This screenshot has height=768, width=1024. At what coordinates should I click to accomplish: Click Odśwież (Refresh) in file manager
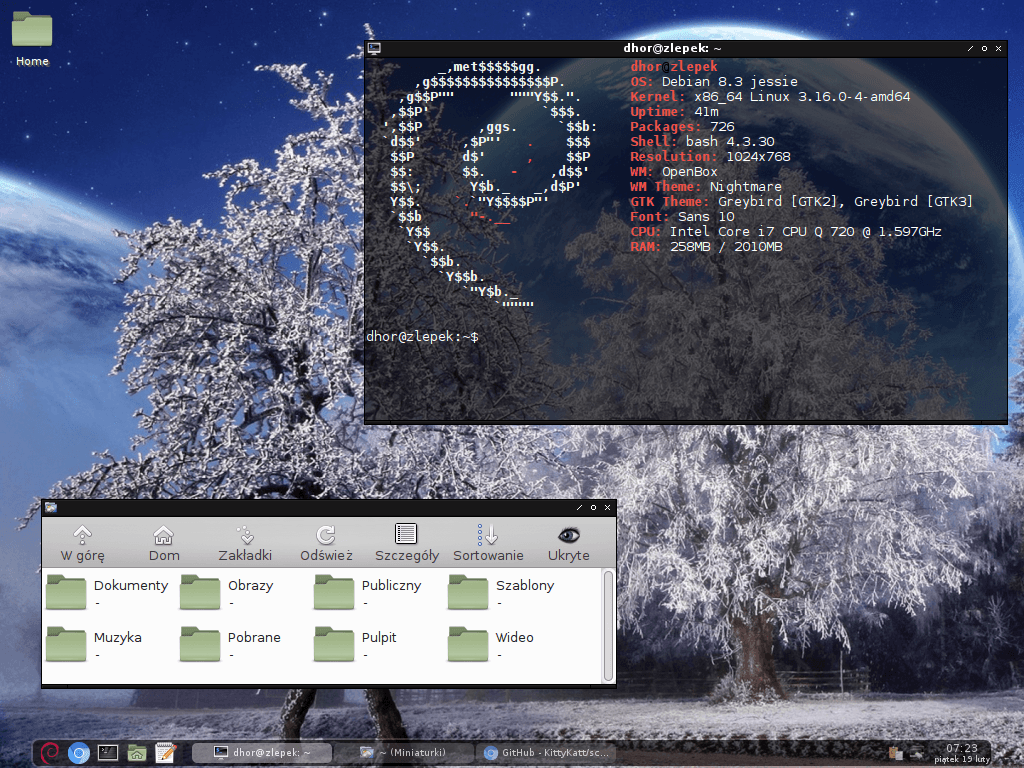pyautogui.click(x=326, y=543)
